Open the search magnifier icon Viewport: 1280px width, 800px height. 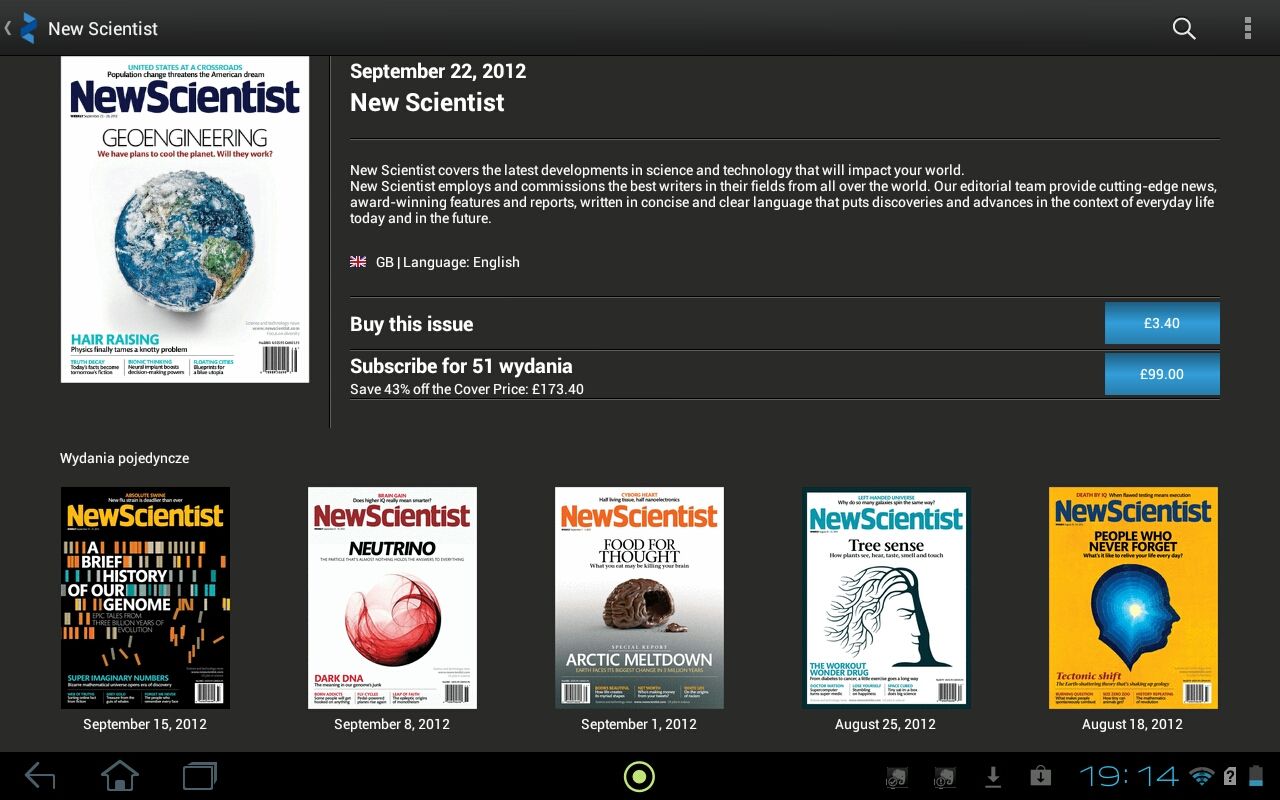point(1184,28)
